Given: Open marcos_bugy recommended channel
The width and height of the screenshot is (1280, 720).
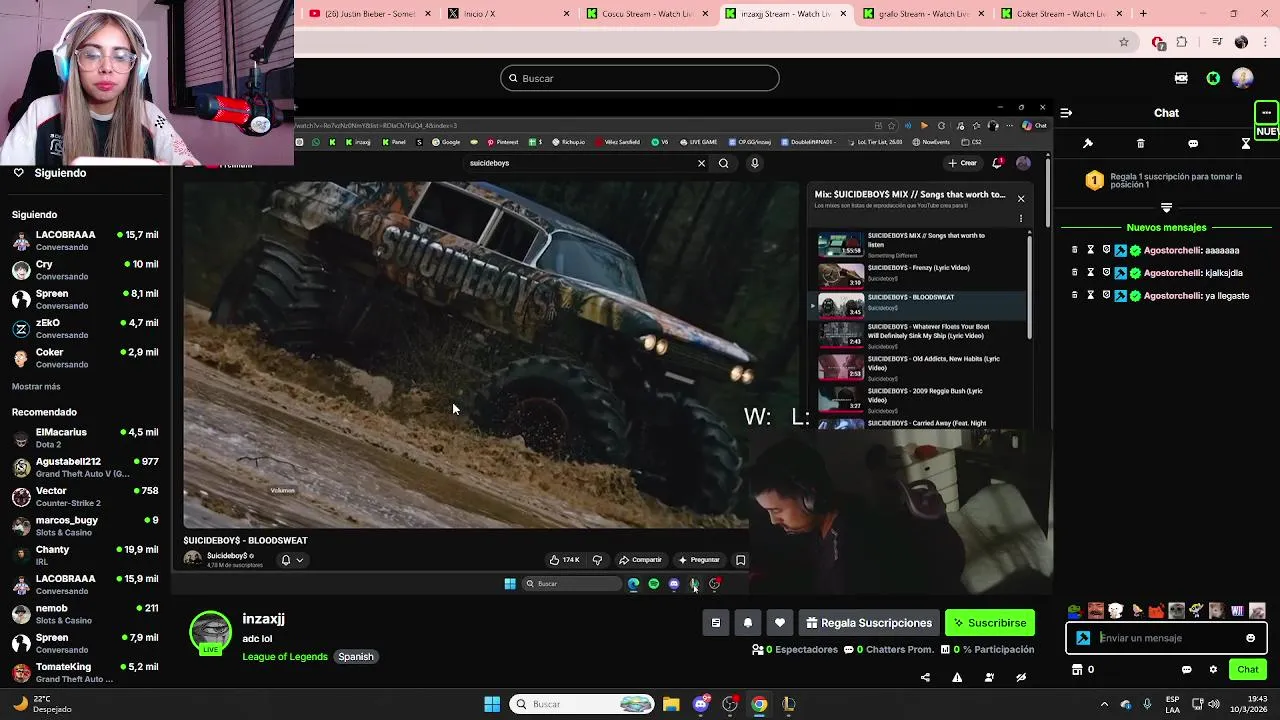Looking at the screenshot, I should pos(85,526).
